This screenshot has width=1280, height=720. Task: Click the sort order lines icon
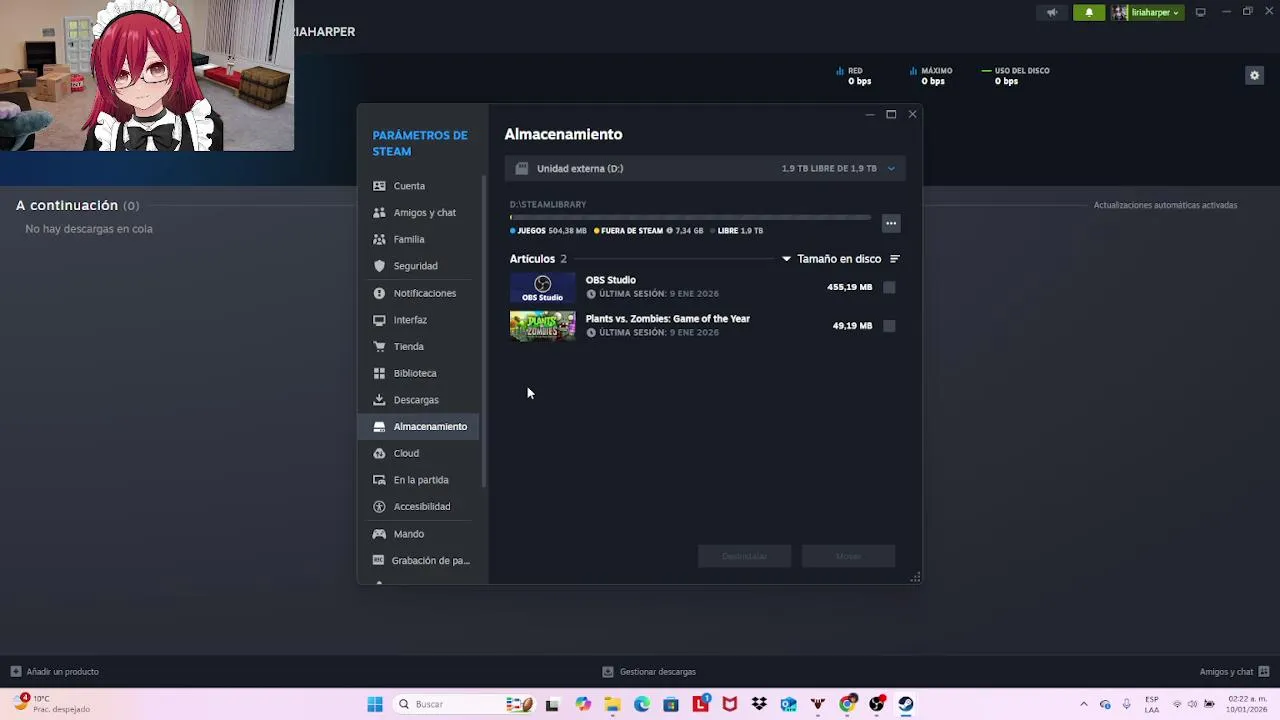pos(895,259)
